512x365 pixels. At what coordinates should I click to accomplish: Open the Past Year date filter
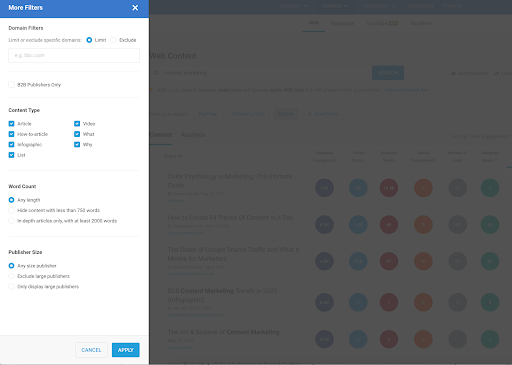pyautogui.click(x=208, y=114)
